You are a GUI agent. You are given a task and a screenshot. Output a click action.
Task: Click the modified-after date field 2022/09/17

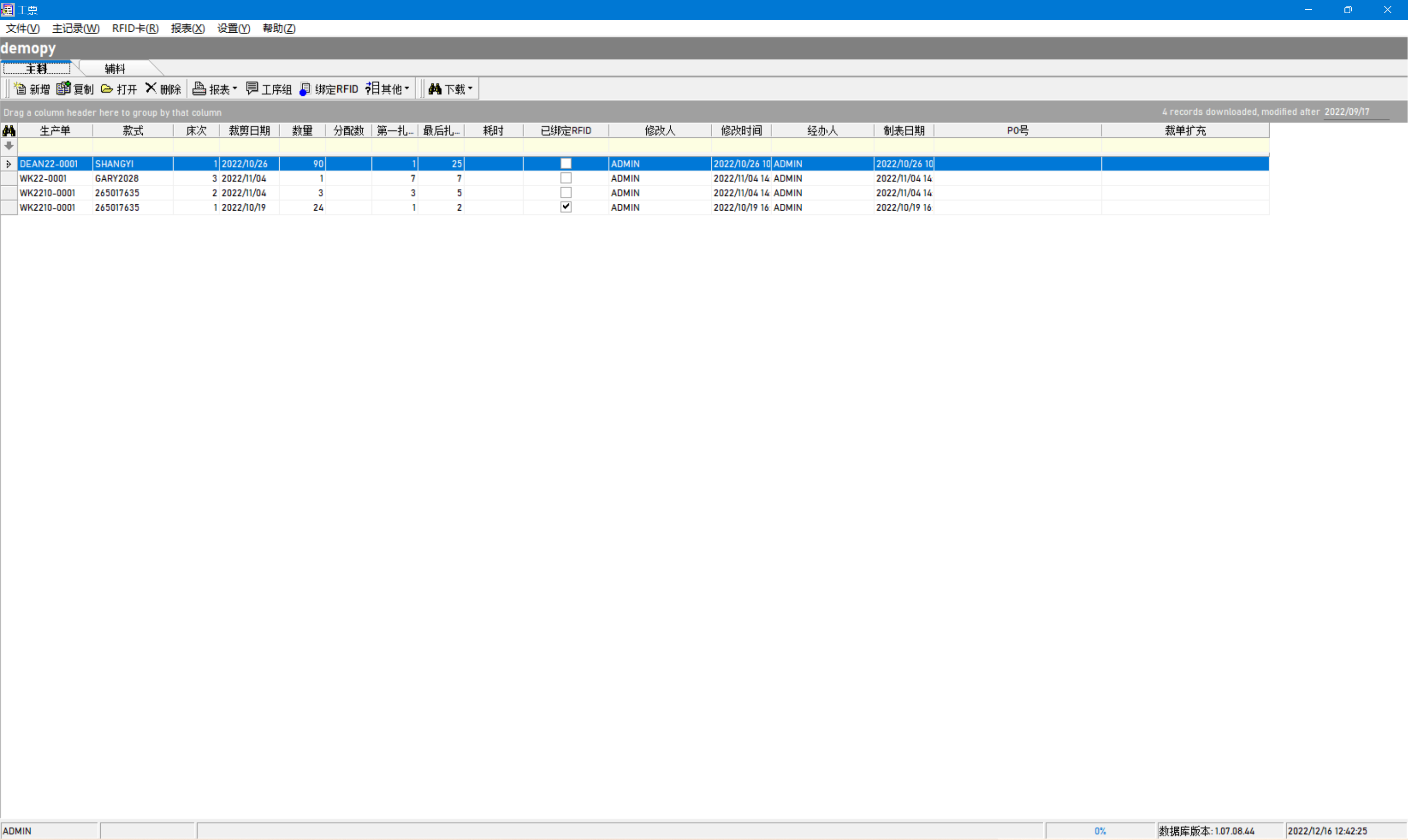1356,112
